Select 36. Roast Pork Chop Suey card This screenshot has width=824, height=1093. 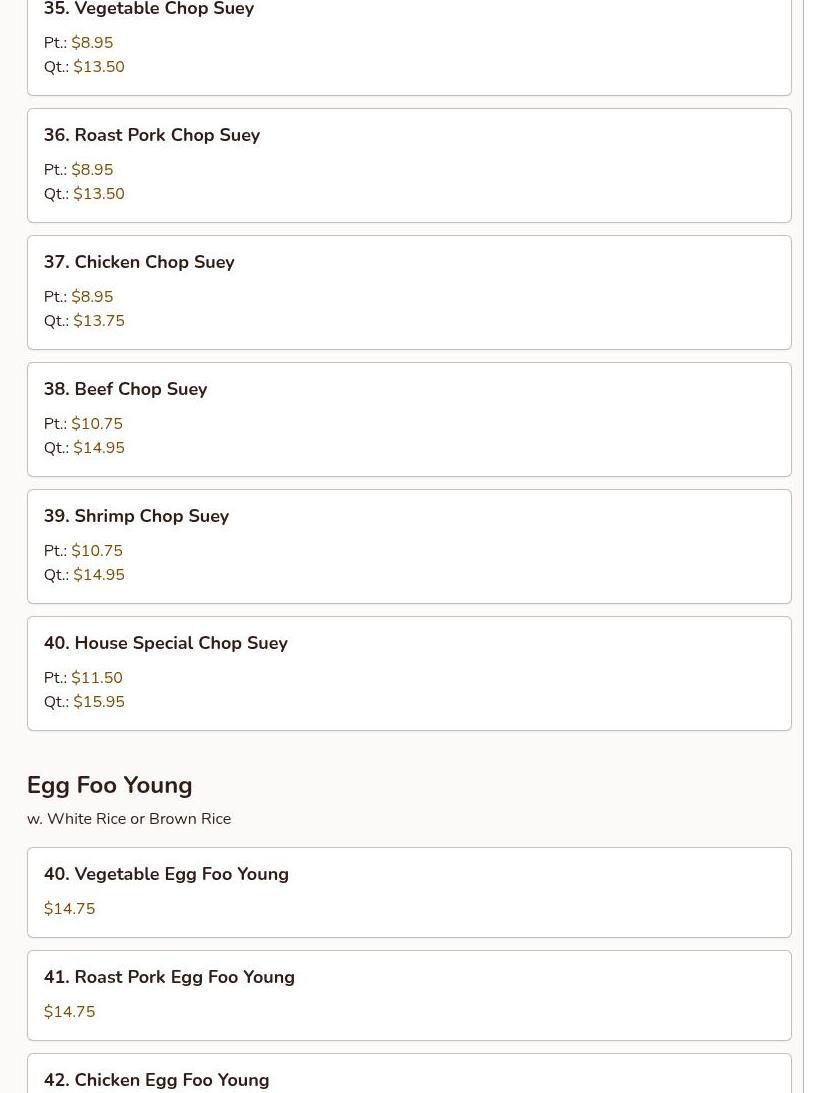coord(409,166)
